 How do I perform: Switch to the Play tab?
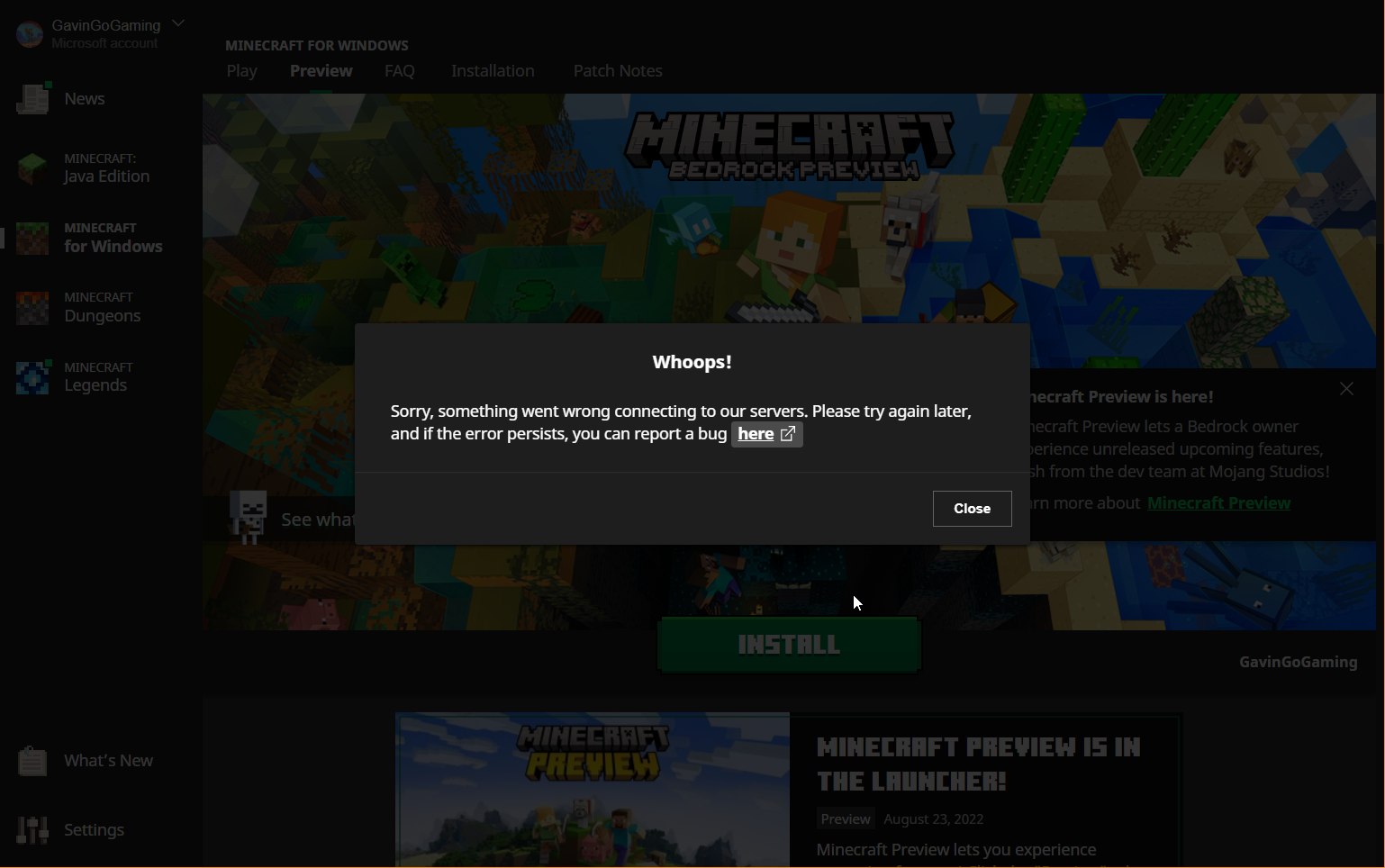coord(242,71)
